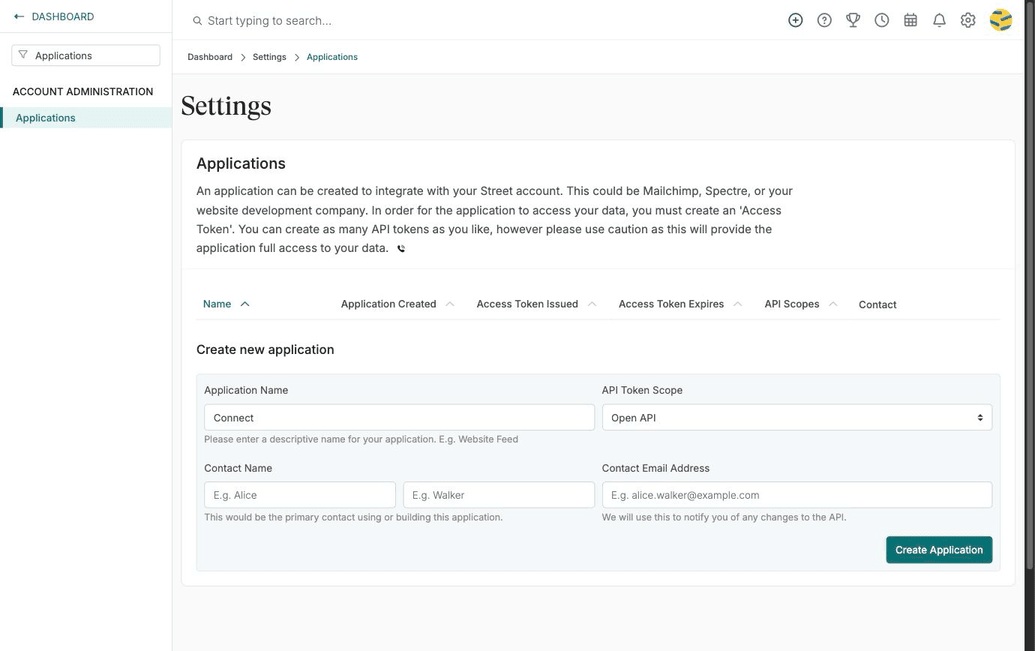This screenshot has width=1035, height=651.
Task: Click the search magnifier icon
Action: [x=197, y=21]
